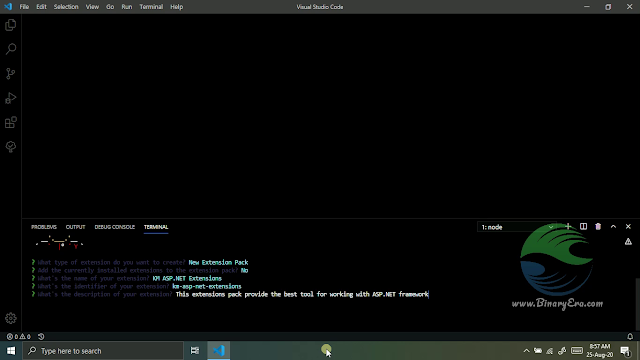Image resolution: width=640 pixels, height=360 pixels.
Task: Click the 'km-asp-net-extensions' identifier text
Action: click(207, 287)
